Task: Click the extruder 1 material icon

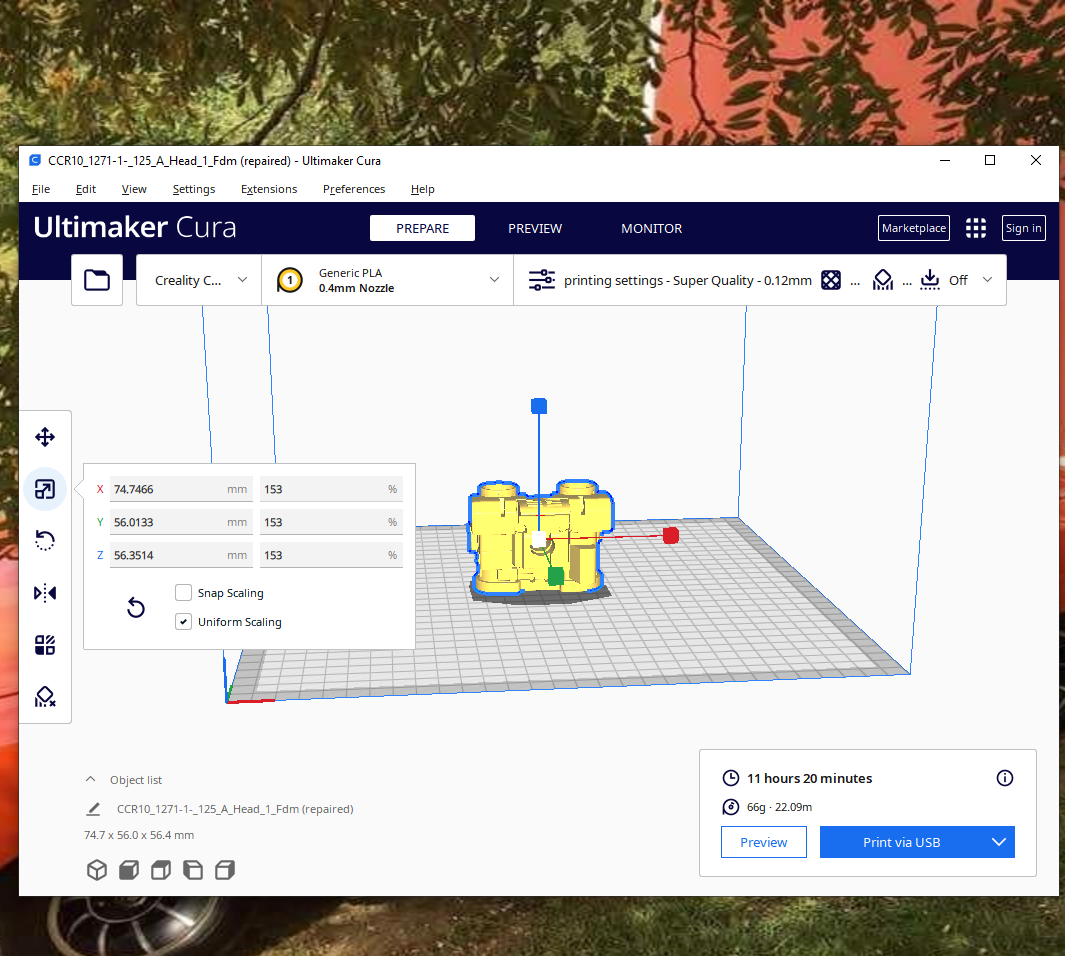Action: (x=290, y=280)
